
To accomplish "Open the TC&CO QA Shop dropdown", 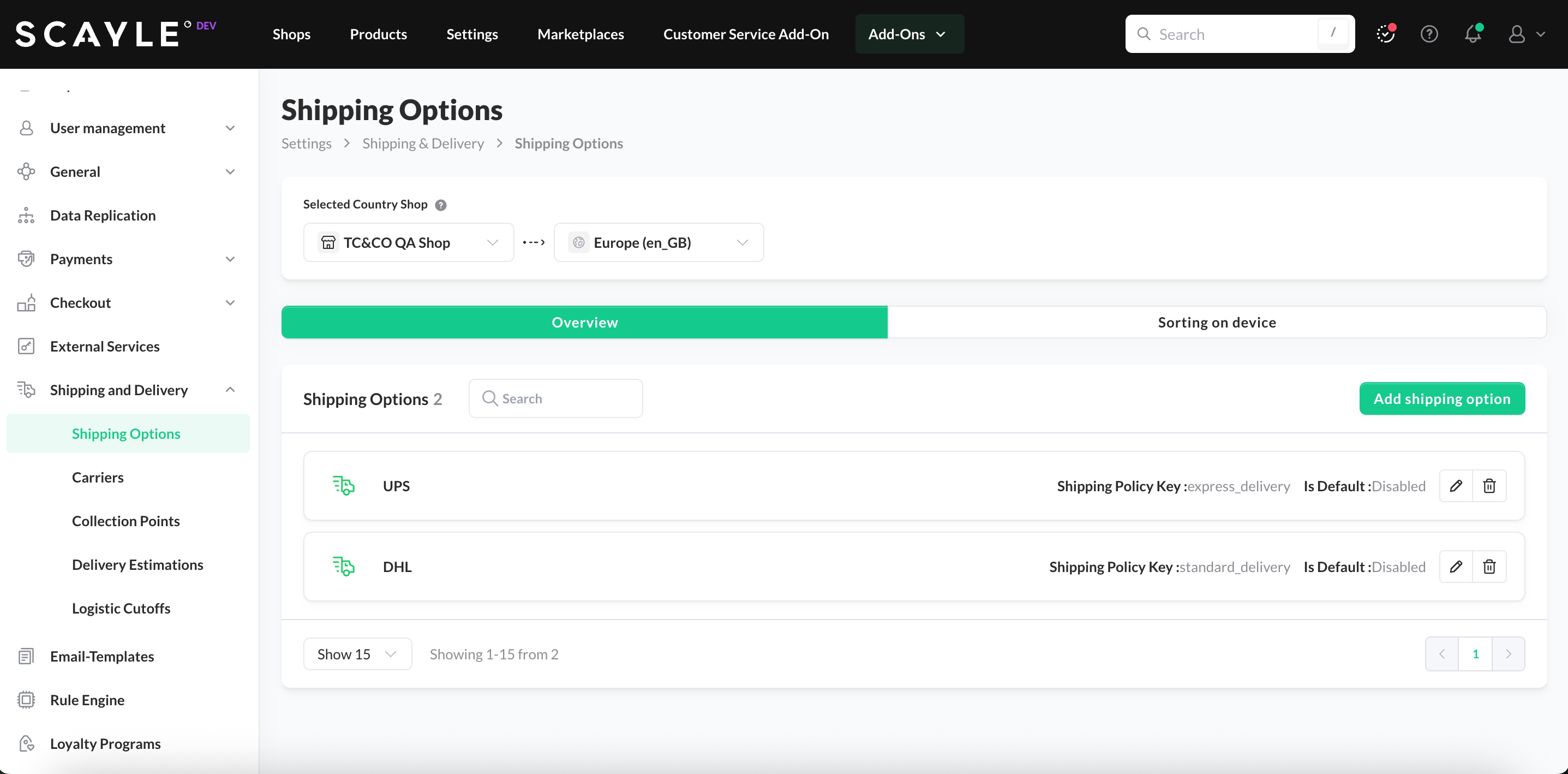I will pyautogui.click(x=409, y=242).
